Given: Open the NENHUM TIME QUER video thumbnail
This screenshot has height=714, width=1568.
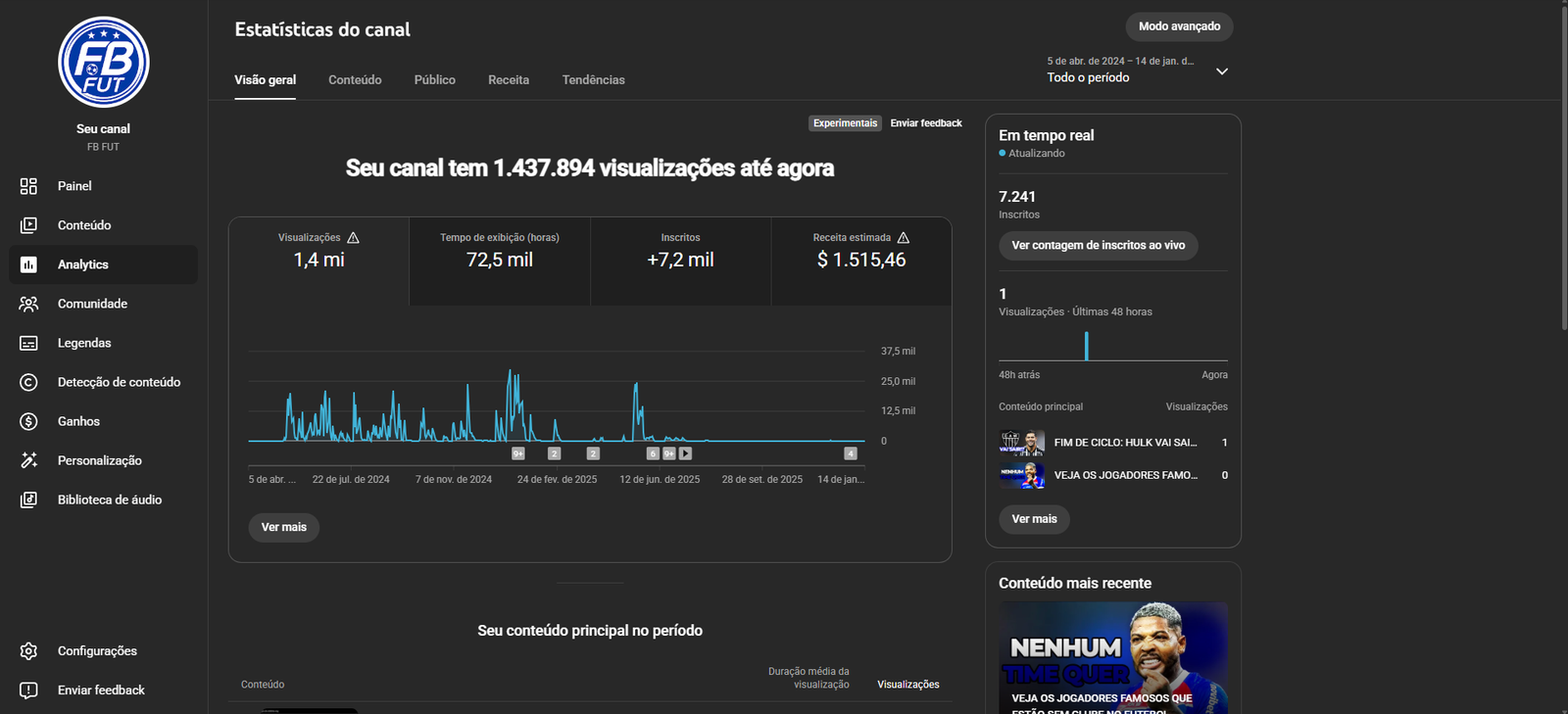Looking at the screenshot, I should click(1112, 657).
